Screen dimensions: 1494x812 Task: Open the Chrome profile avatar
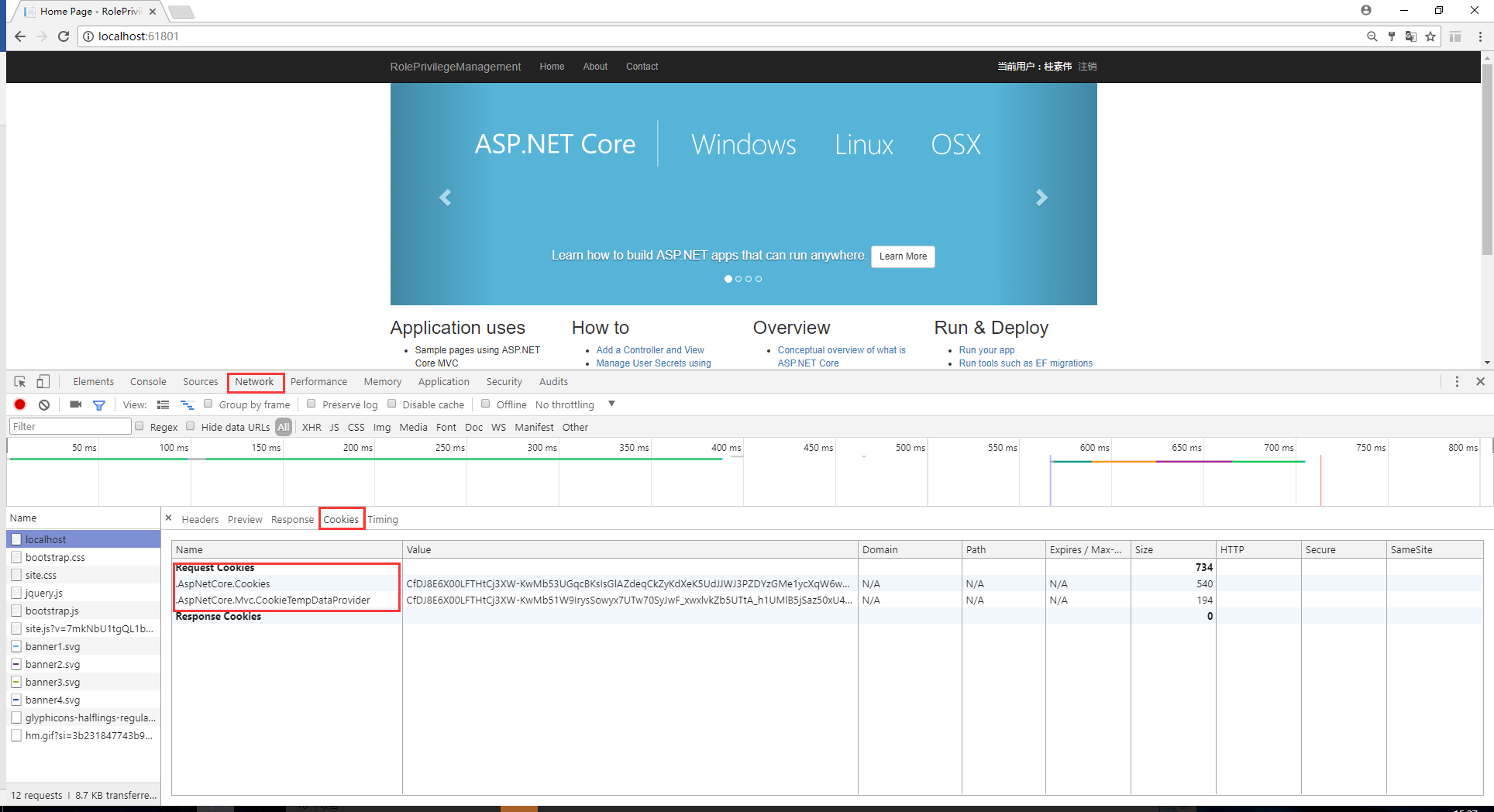coord(1366,10)
